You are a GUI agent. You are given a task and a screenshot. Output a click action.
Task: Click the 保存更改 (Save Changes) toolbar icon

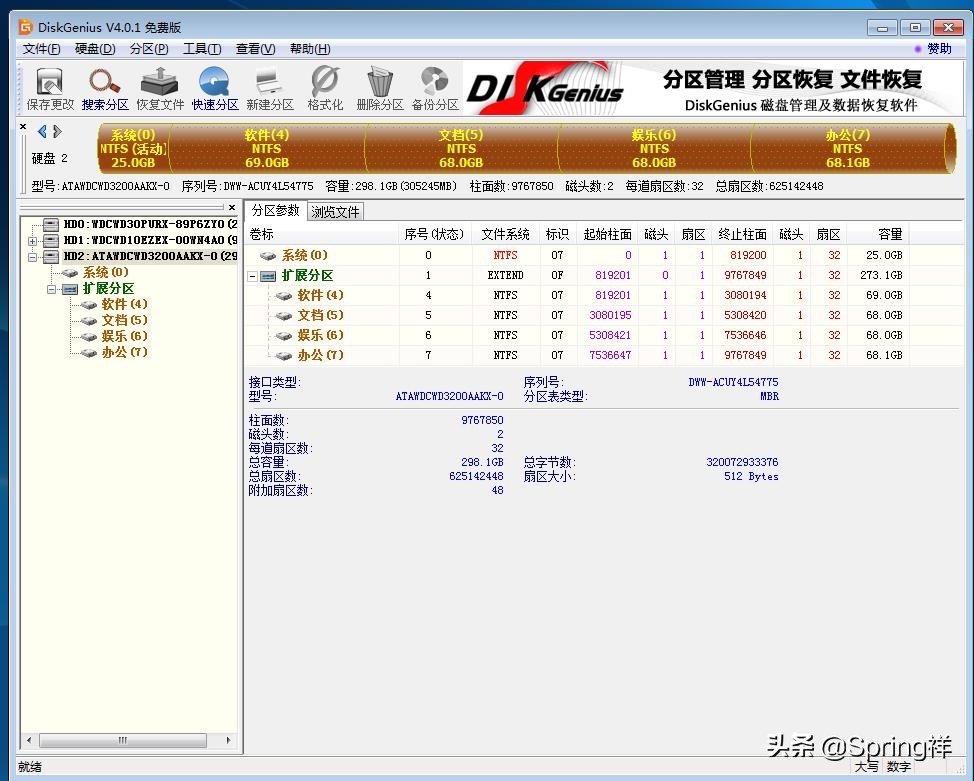pos(49,87)
